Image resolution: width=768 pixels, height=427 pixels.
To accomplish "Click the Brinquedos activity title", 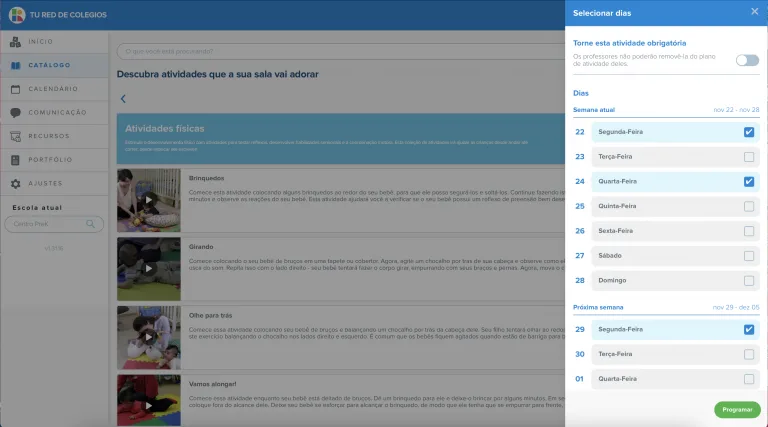I will 206,178.
